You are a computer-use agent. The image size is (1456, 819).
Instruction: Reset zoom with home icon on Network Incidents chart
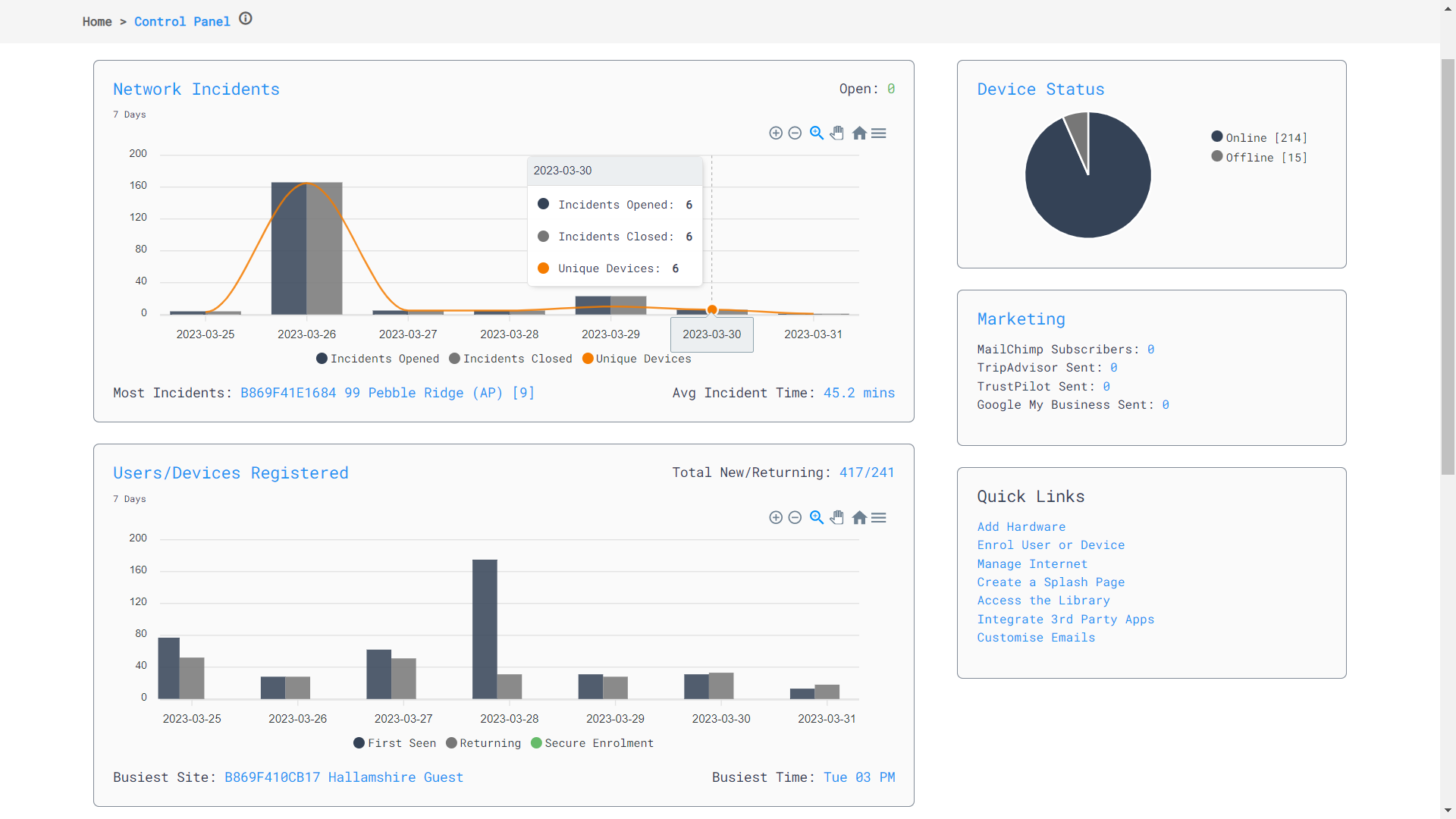[859, 133]
